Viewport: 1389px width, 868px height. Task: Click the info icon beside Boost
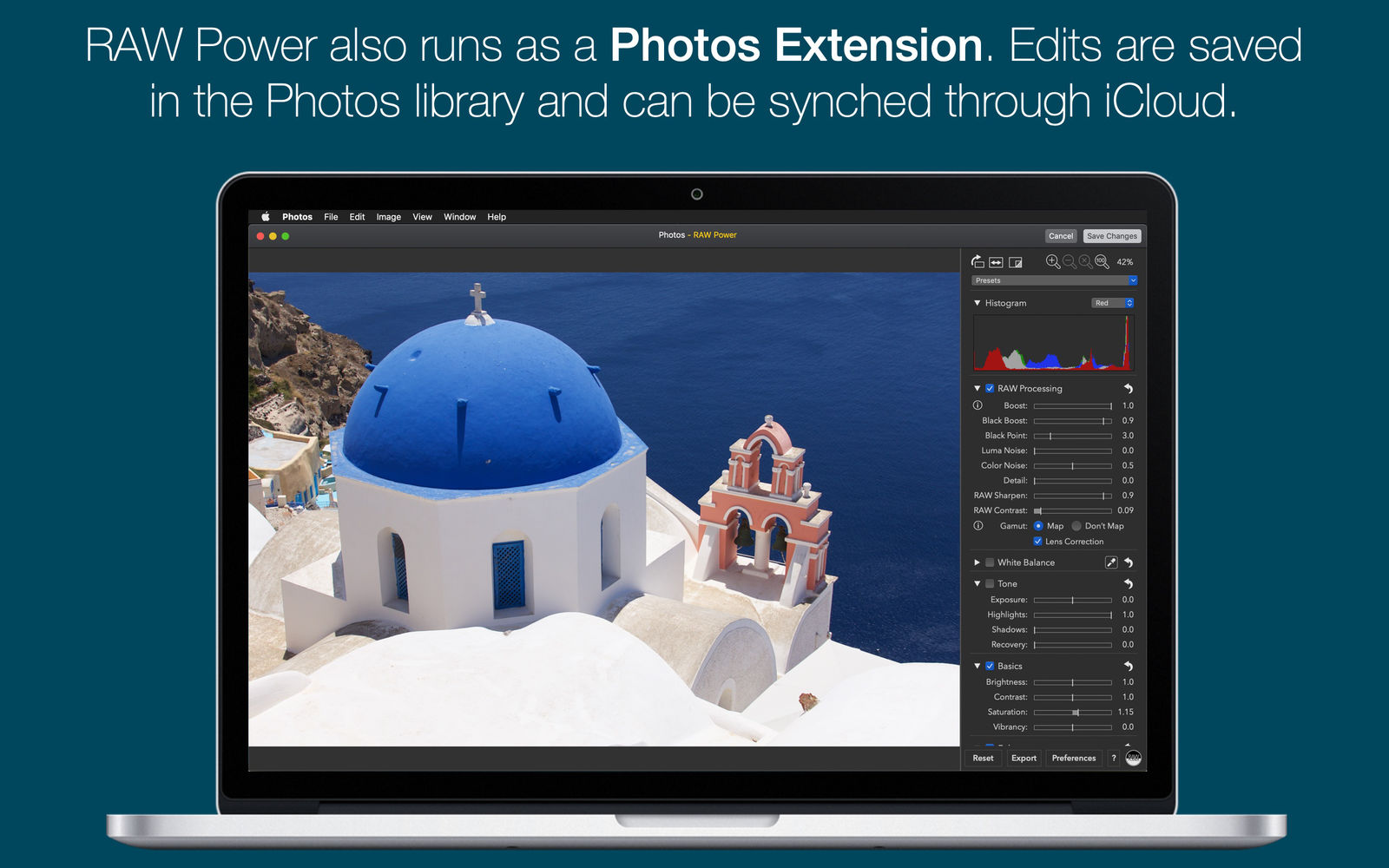click(978, 405)
